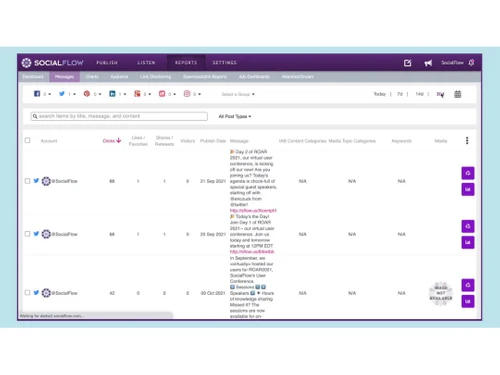
Task: Click the SocialFlow logo
Action: [52, 63]
